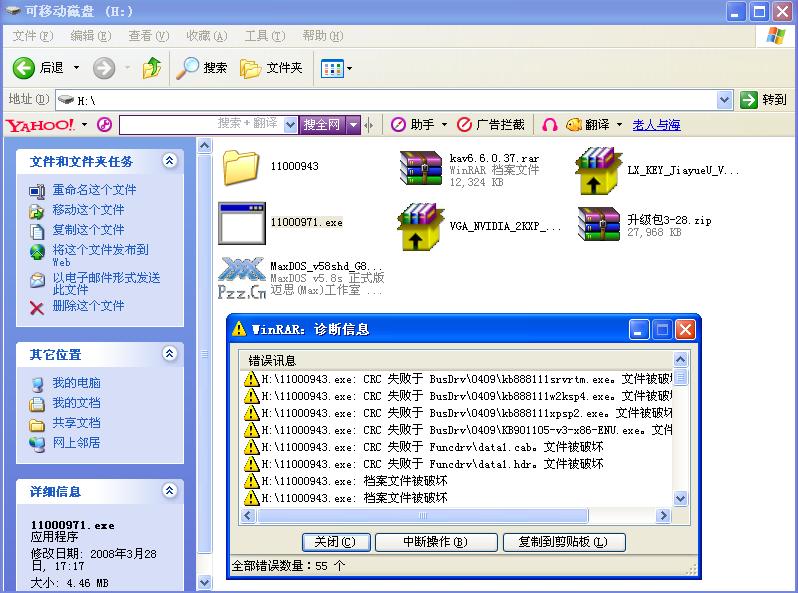Open the 助手 dropdown arrow

click(444, 125)
